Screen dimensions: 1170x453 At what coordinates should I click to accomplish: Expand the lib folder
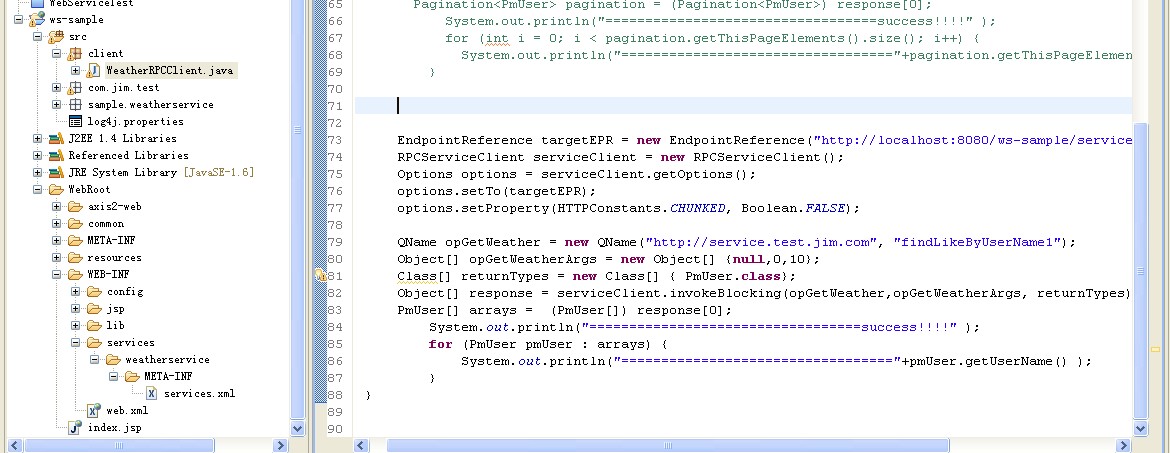coord(75,325)
